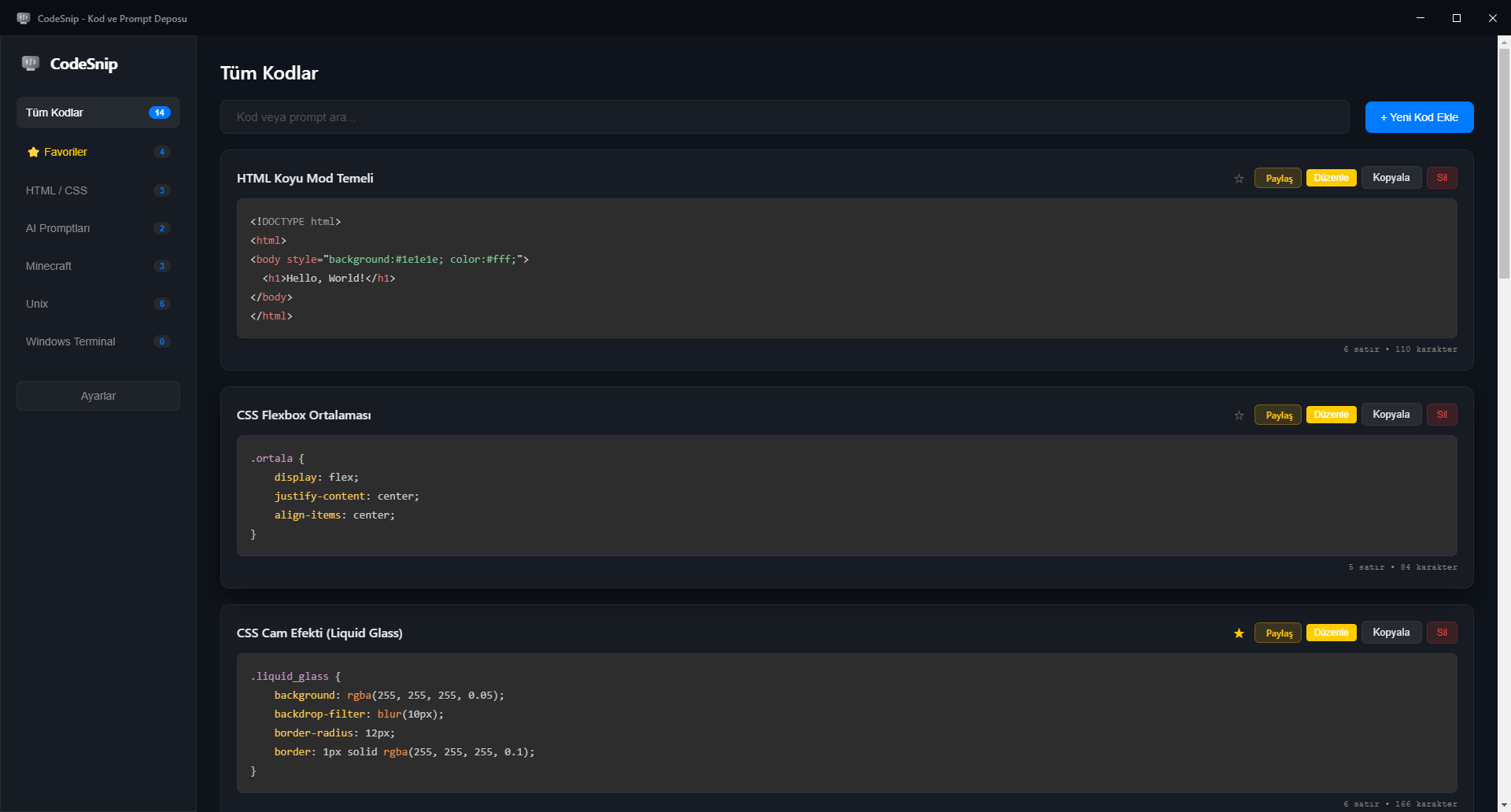Click the CodeSnip logo icon in sidebar
The width and height of the screenshot is (1511, 812).
[x=31, y=64]
